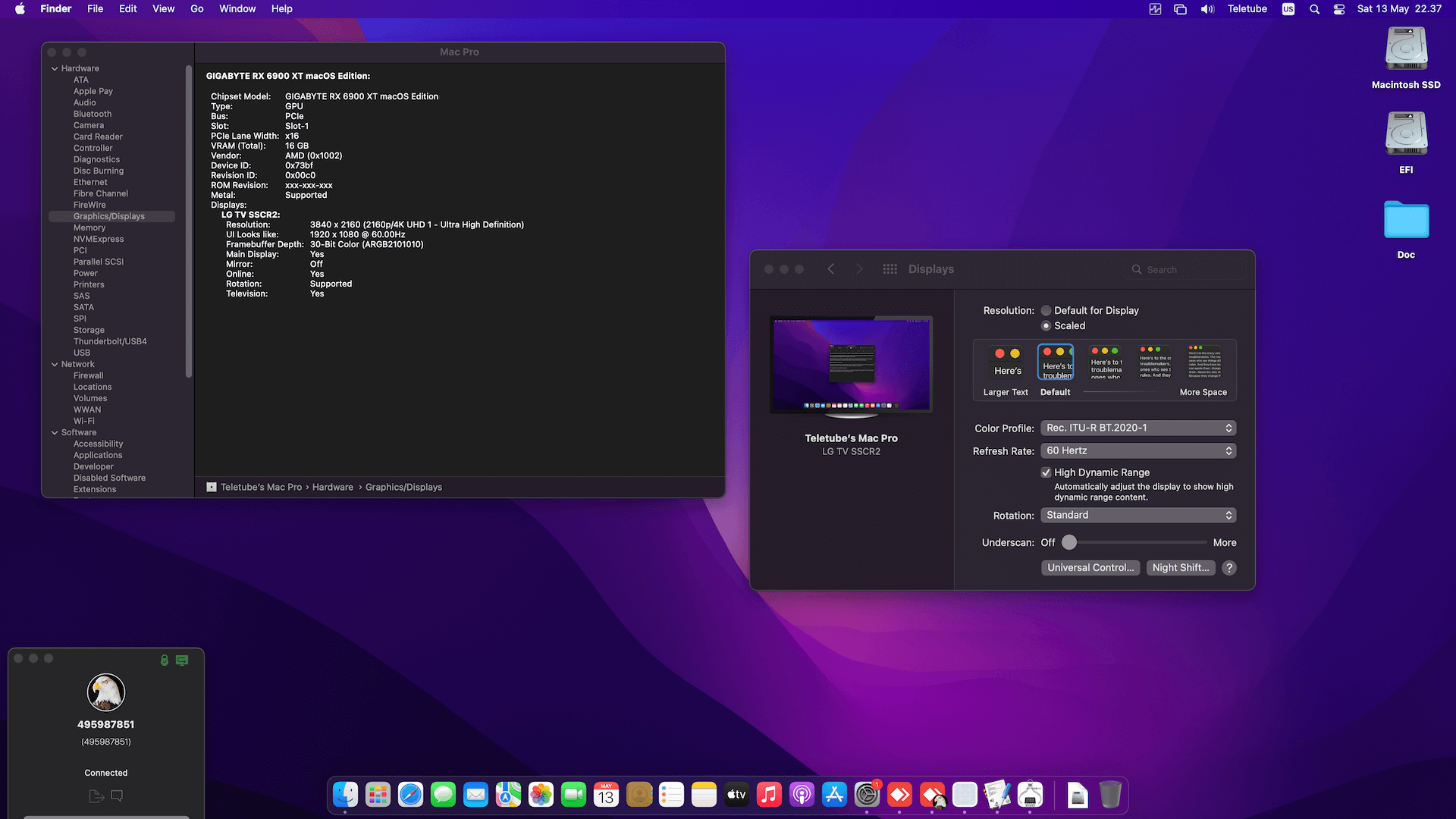Click the System Information sidebar scrollbar
This screenshot has height=819, width=1456.
(x=189, y=221)
